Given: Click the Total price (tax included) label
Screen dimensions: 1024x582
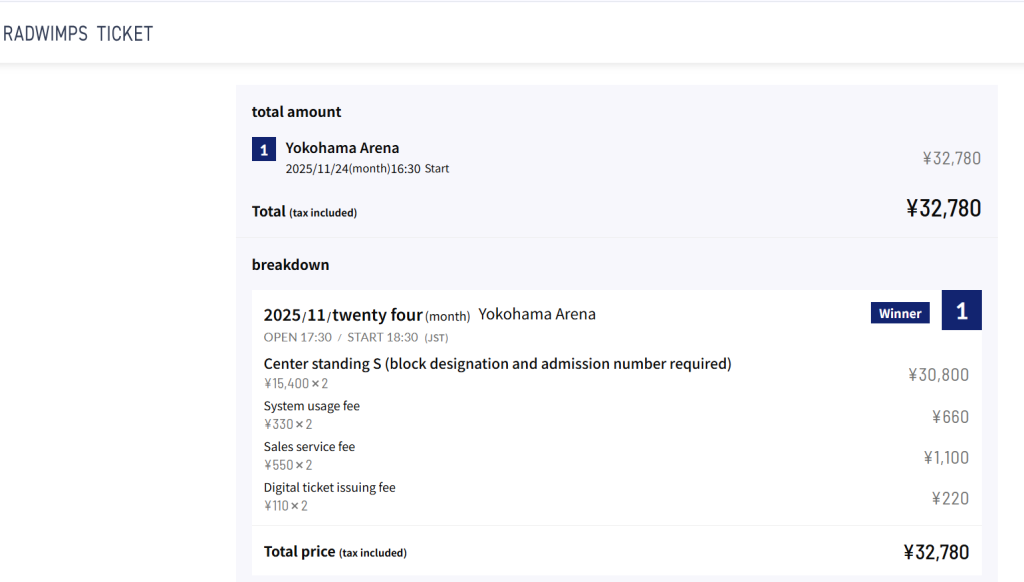Looking at the screenshot, I should (335, 552).
